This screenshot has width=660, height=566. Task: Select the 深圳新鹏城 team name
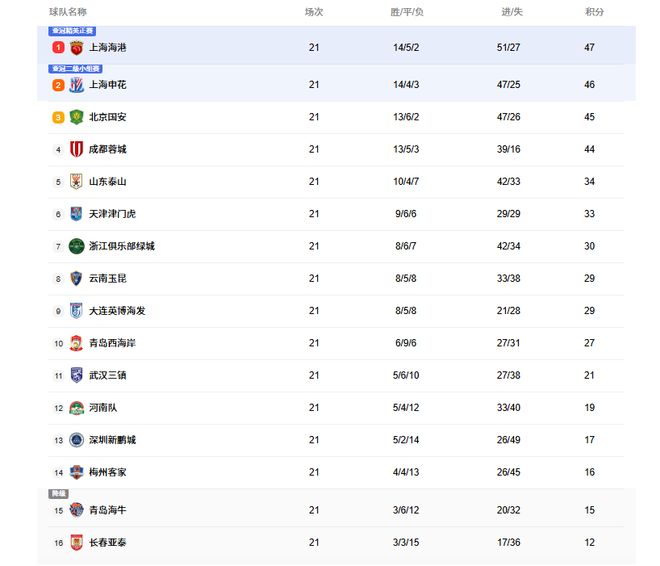[112, 440]
